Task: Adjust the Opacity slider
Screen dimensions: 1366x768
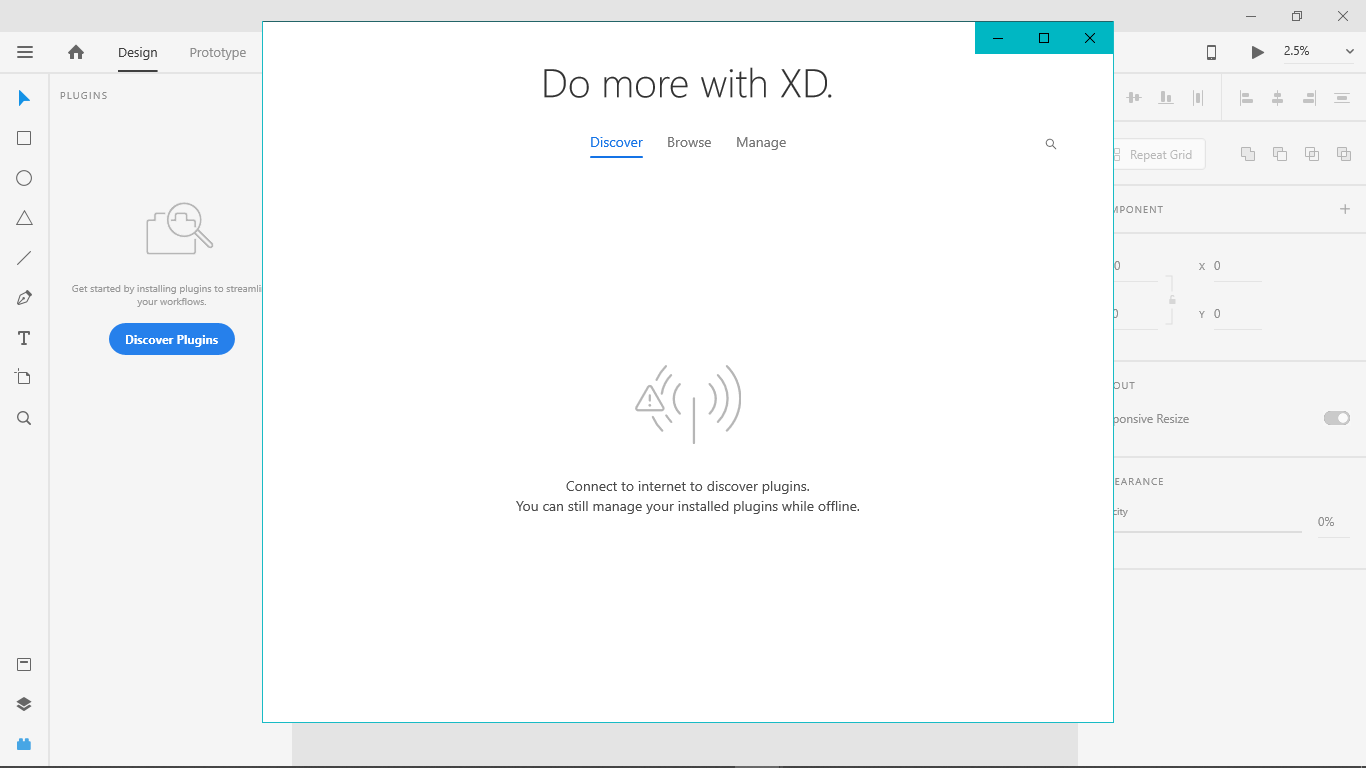Action: pos(1207,531)
